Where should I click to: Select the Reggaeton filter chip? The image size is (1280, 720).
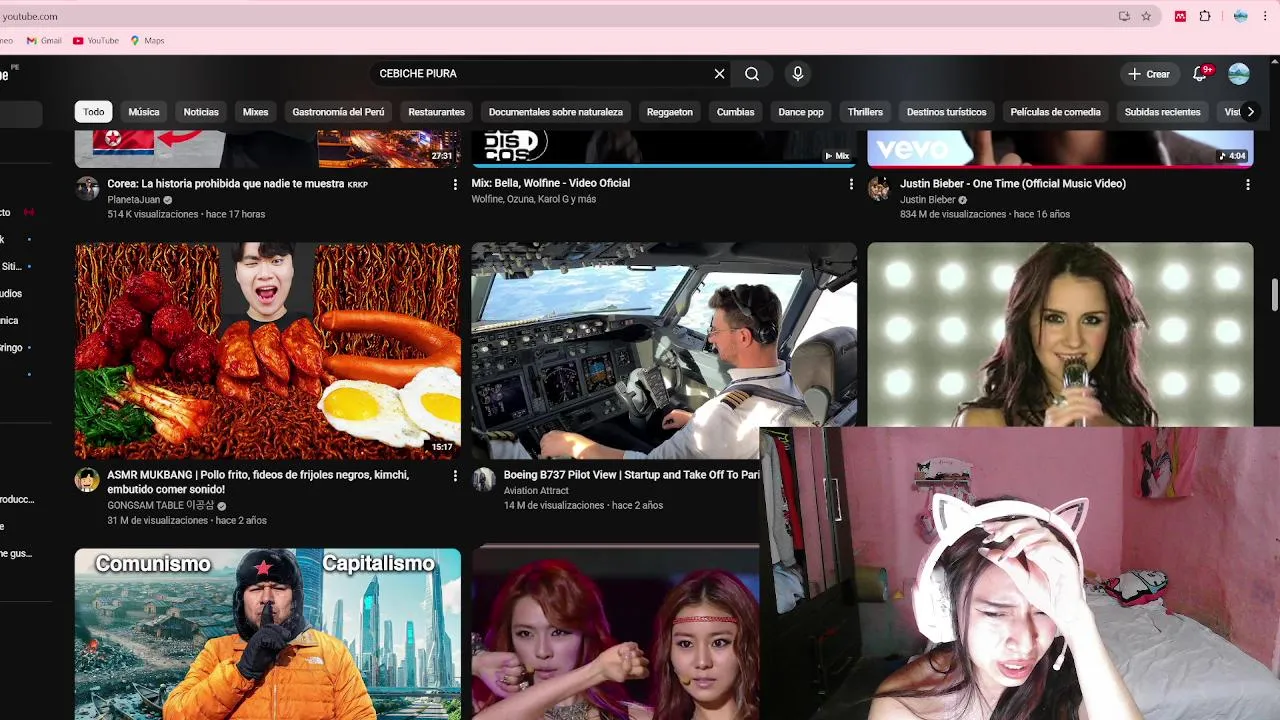coord(670,112)
